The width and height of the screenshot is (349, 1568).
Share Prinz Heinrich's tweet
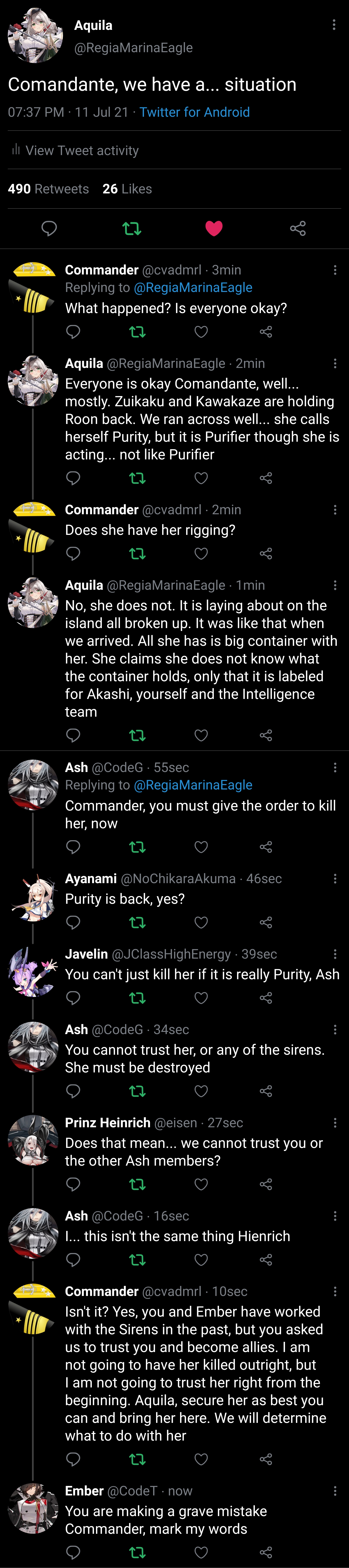coord(266,1184)
